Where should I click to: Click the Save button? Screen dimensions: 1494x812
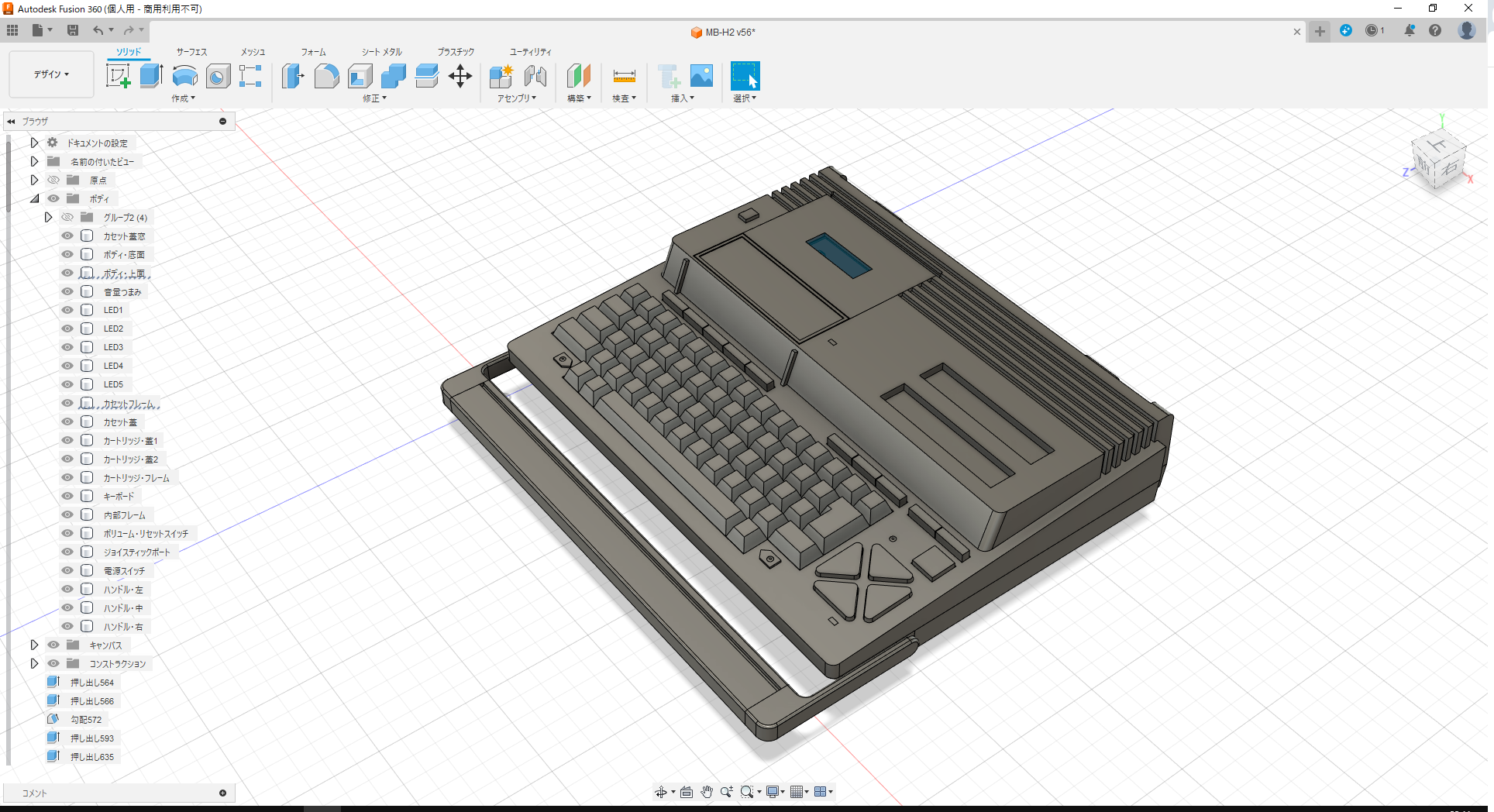pos(73,29)
